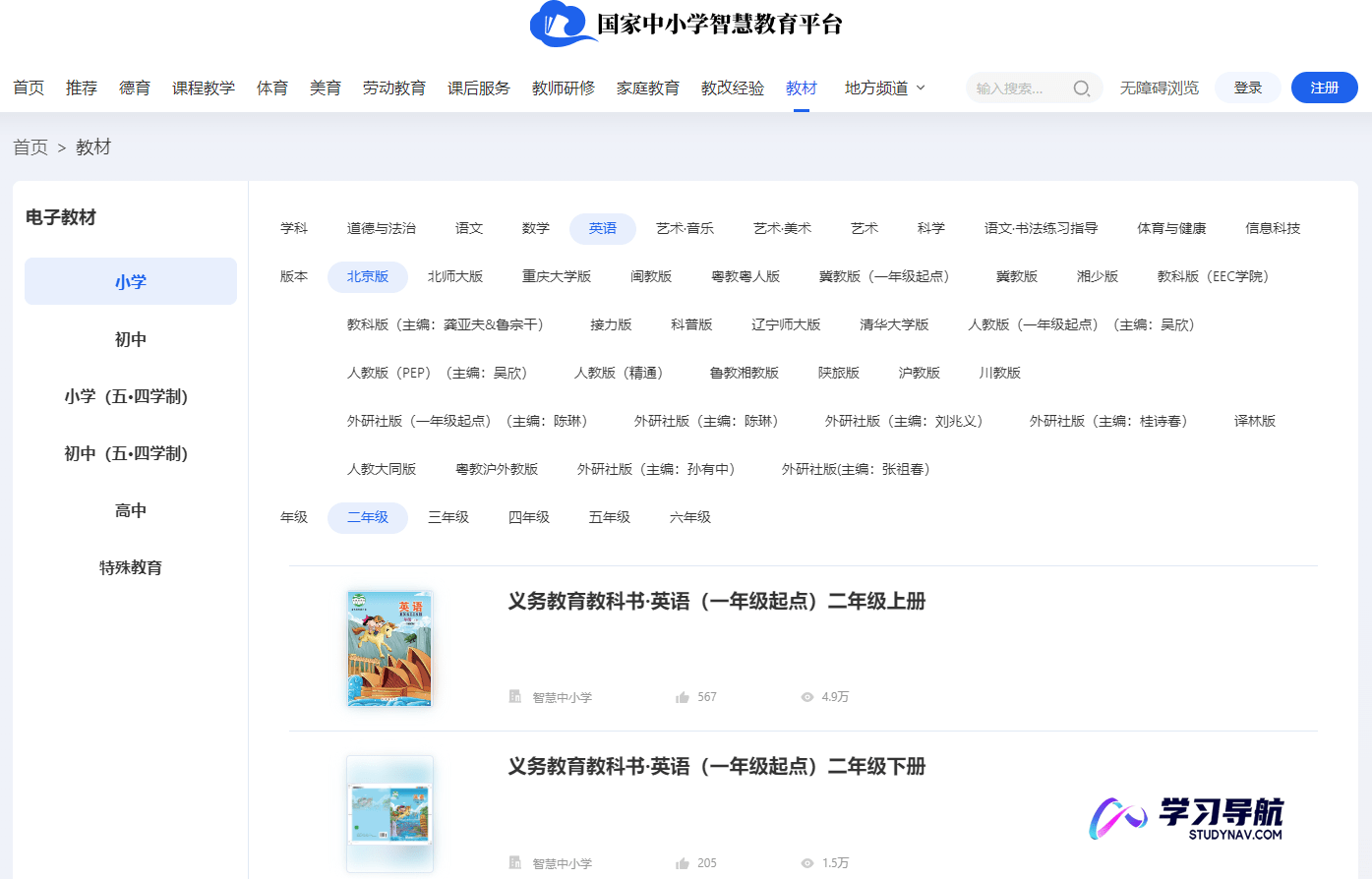The height and width of the screenshot is (879, 1372).
Task: Click the view-count eye icon showing 4.9万
Action: 806,696
